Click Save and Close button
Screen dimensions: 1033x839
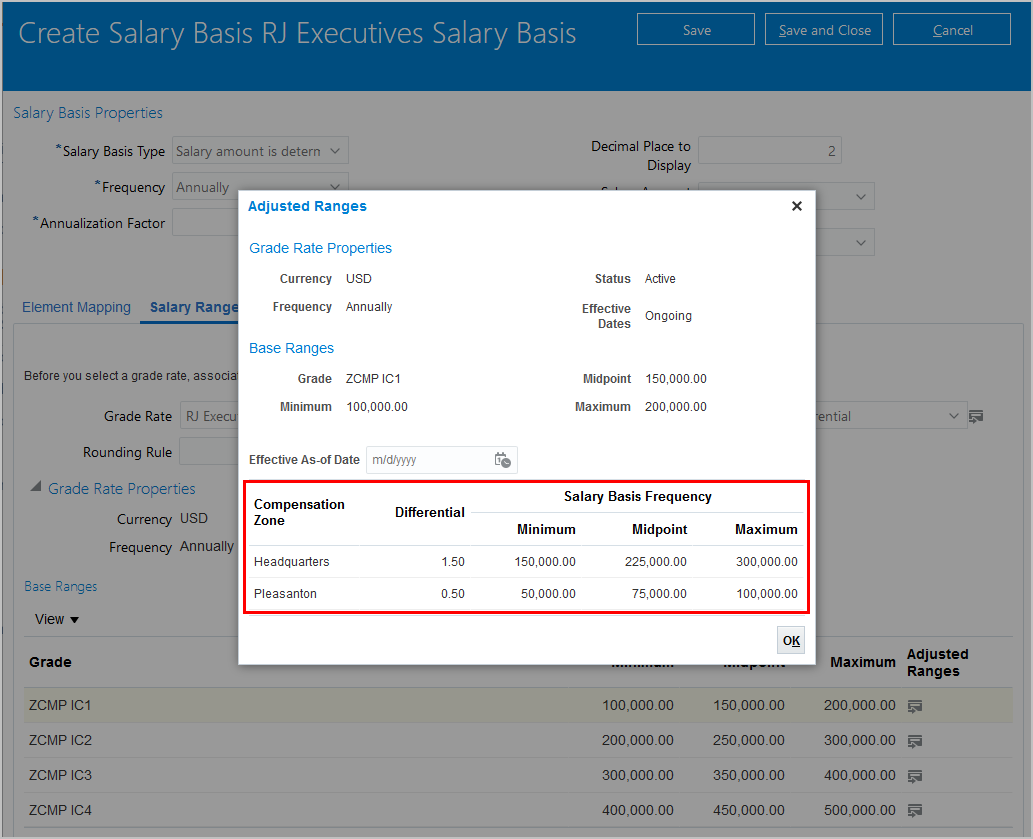click(x=824, y=30)
